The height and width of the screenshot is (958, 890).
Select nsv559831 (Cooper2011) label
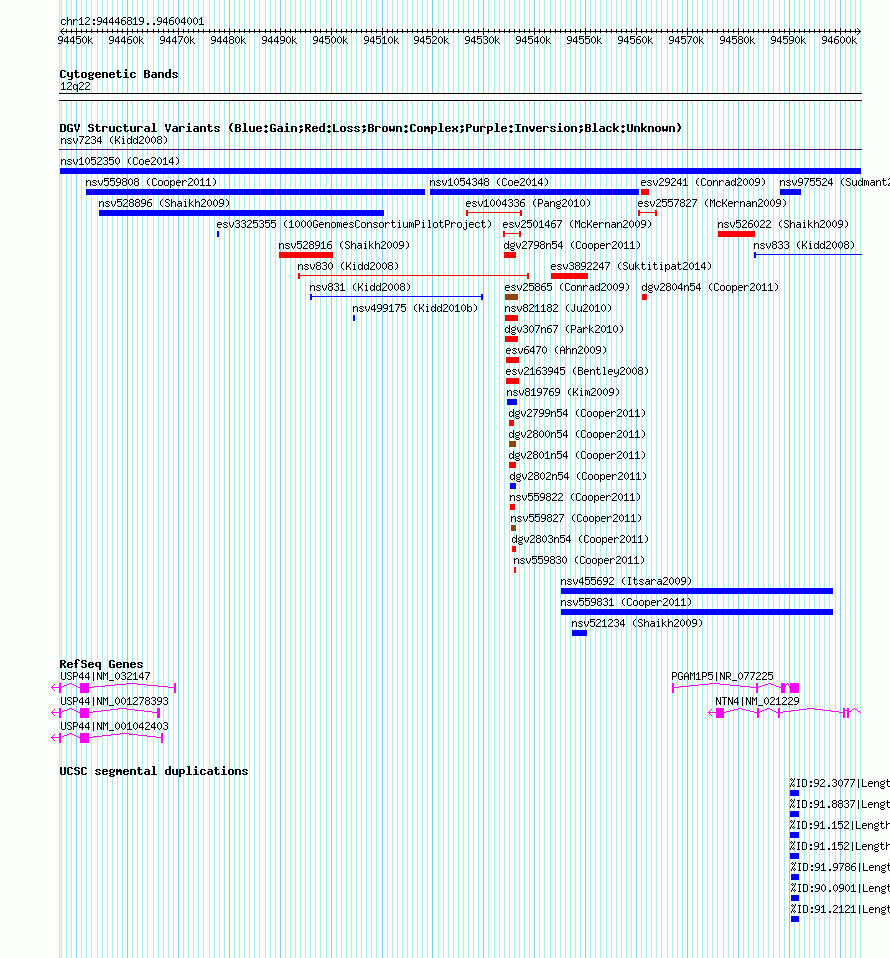pos(626,602)
